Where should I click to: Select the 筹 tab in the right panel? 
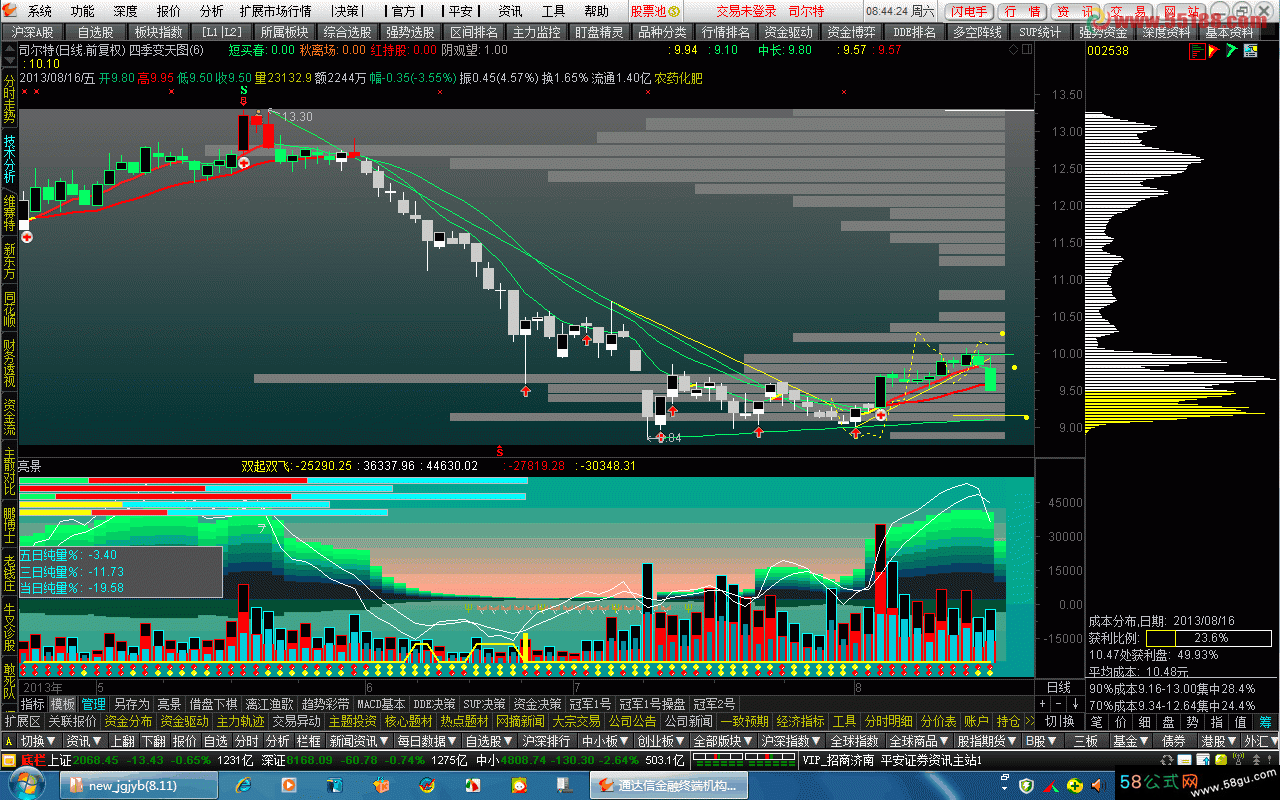click(x=1267, y=721)
